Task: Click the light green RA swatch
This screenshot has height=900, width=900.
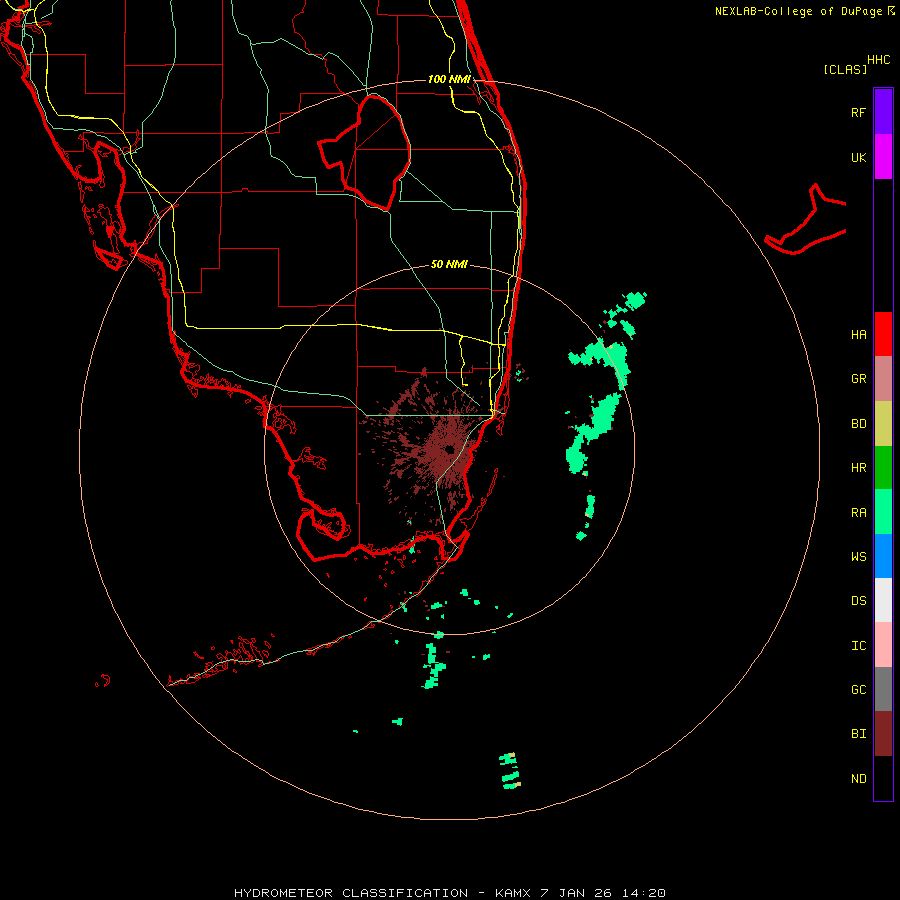Action: coord(883,511)
